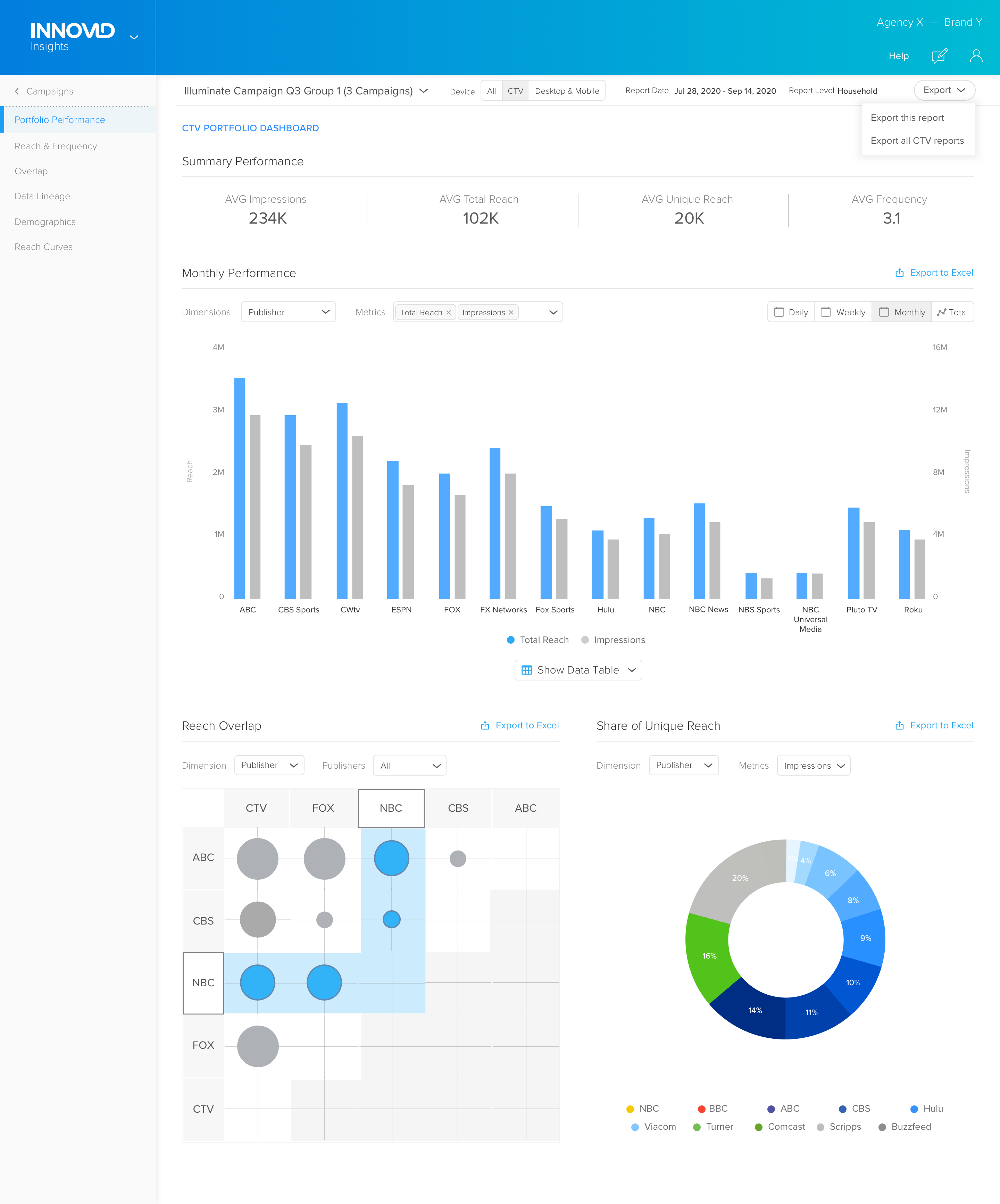Image resolution: width=1000 pixels, height=1204 pixels.
Task: Open the Overlap report
Action: 31,172
